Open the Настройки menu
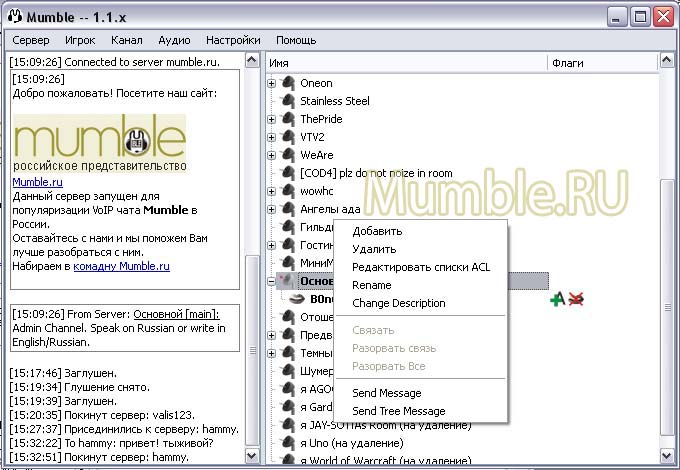680x470 pixels. click(233, 40)
